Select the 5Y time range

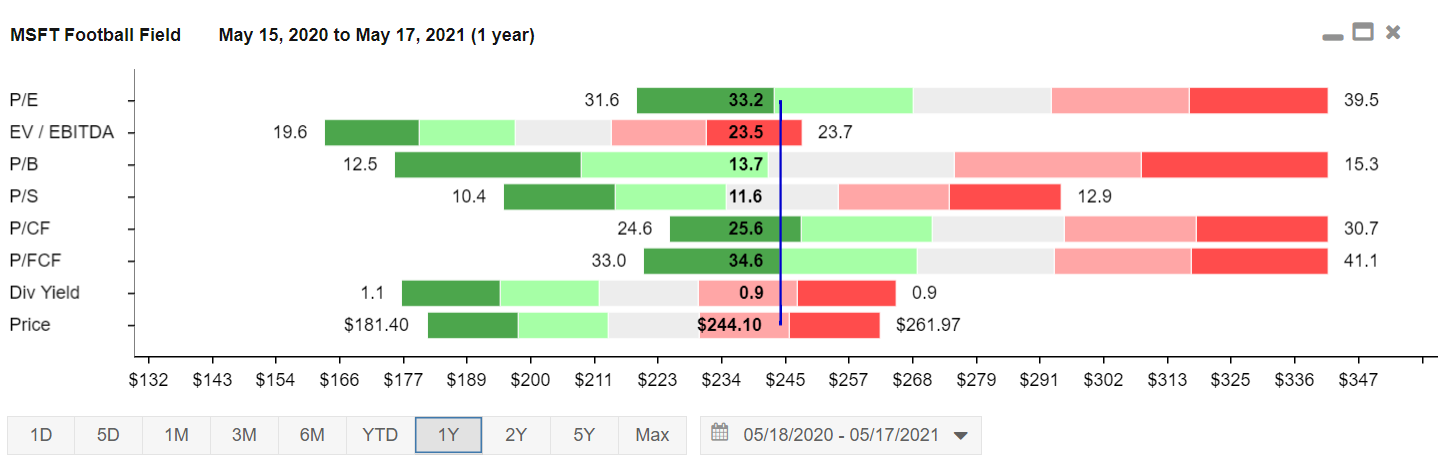(584, 435)
